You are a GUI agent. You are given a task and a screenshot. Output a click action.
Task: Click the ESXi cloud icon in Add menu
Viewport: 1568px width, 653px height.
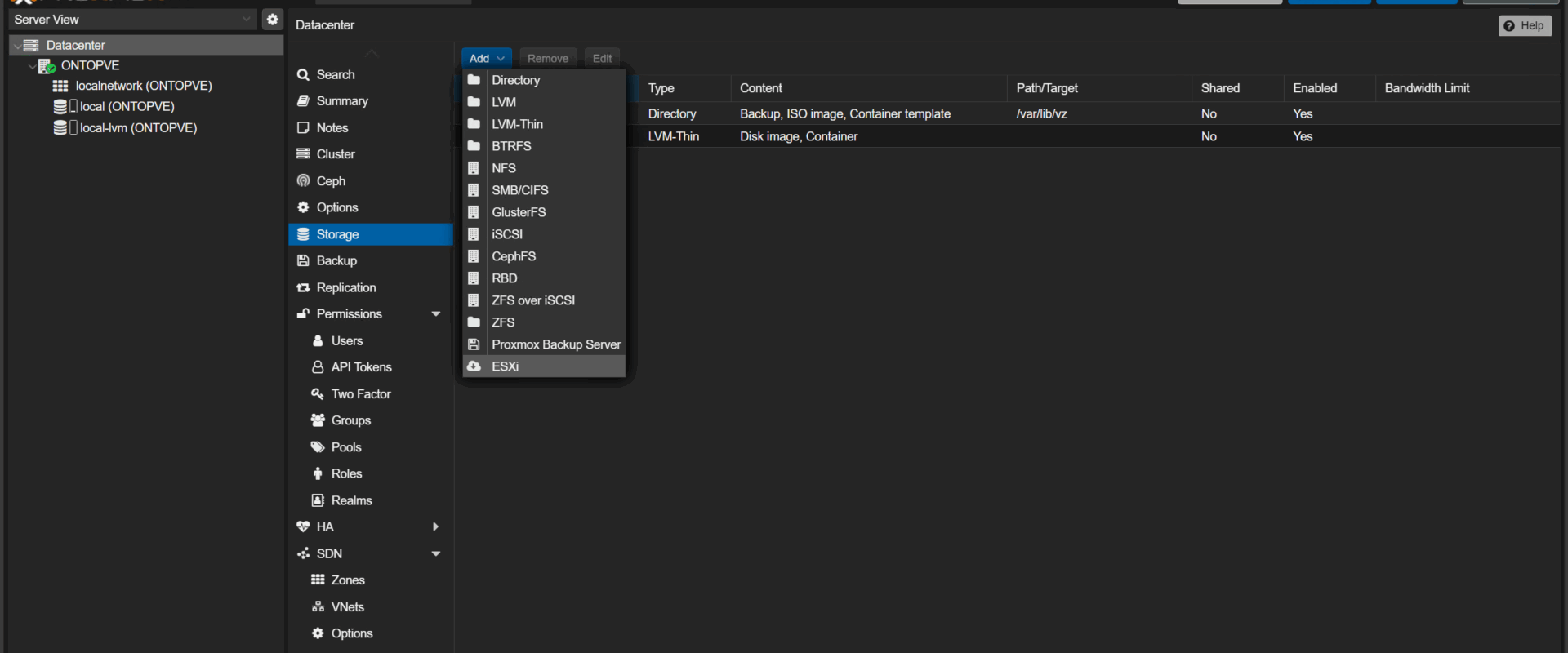[x=474, y=366]
